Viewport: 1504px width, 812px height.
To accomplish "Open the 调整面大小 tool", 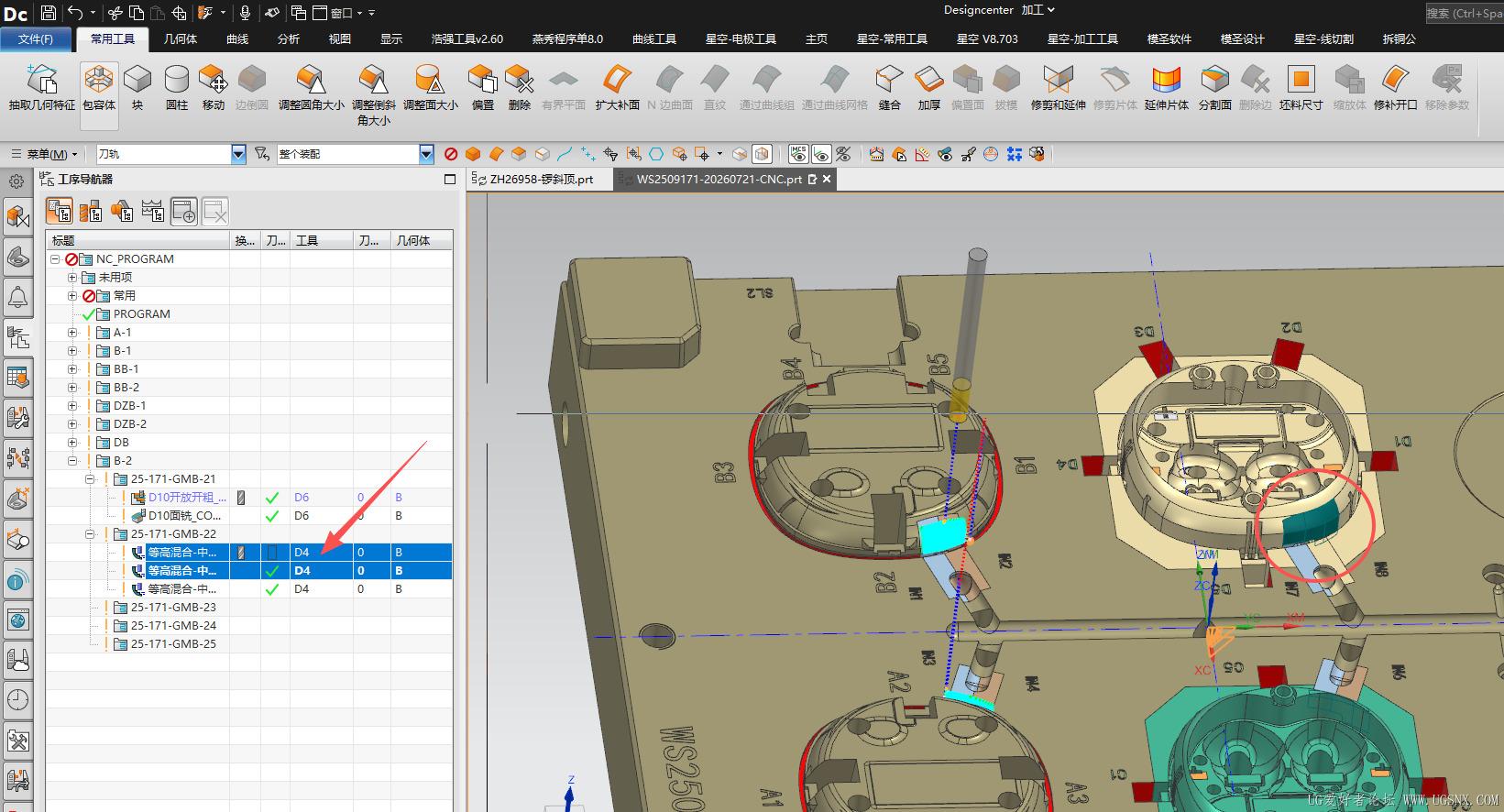I will click(x=431, y=88).
